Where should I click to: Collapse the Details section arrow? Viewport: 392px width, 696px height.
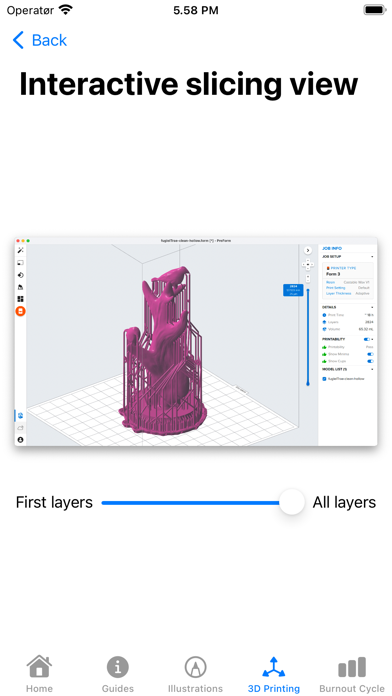372,307
